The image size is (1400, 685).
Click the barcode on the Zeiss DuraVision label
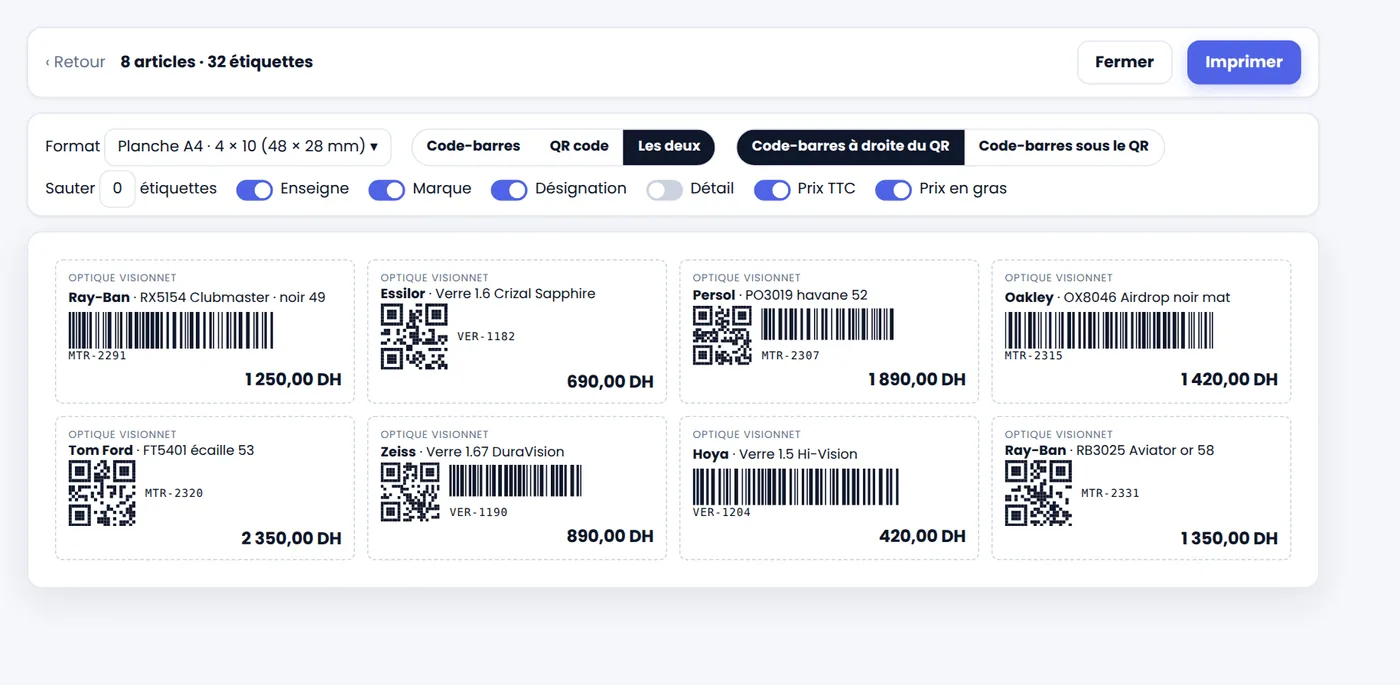point(515,481)
